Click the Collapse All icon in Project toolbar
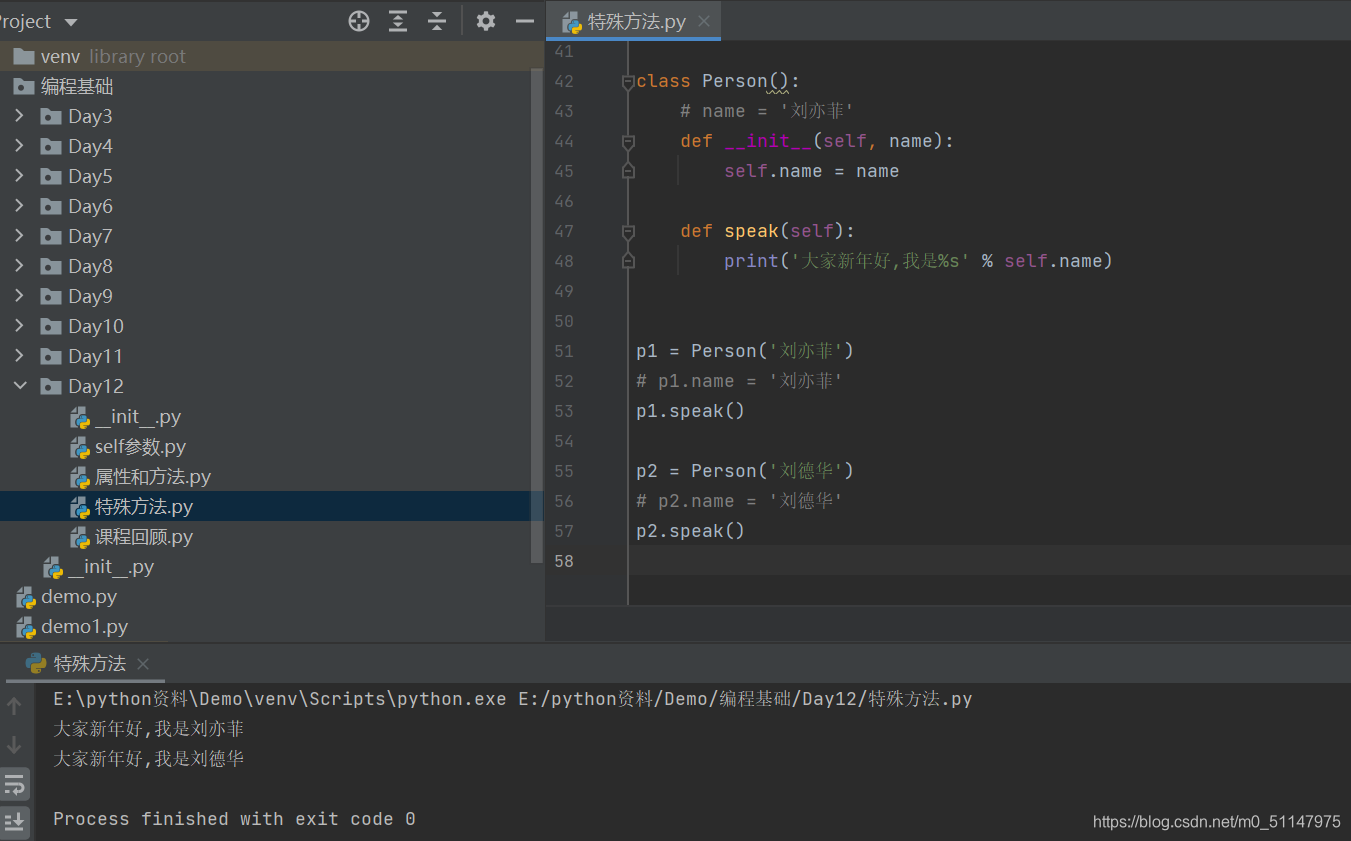Image resolution: width=1351 pixels, height=841 pixels. pyautogui.click(x=437, y=21)
